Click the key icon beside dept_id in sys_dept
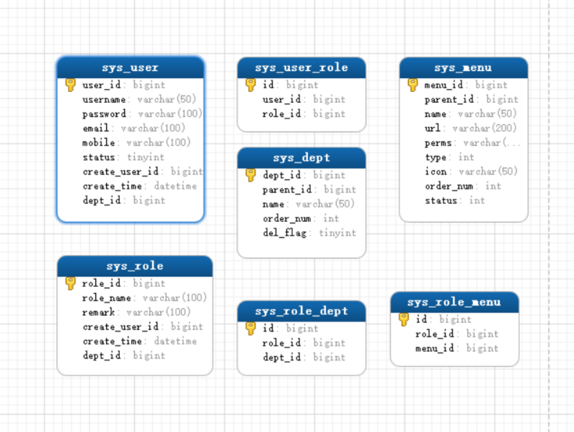 click(251, 175)
